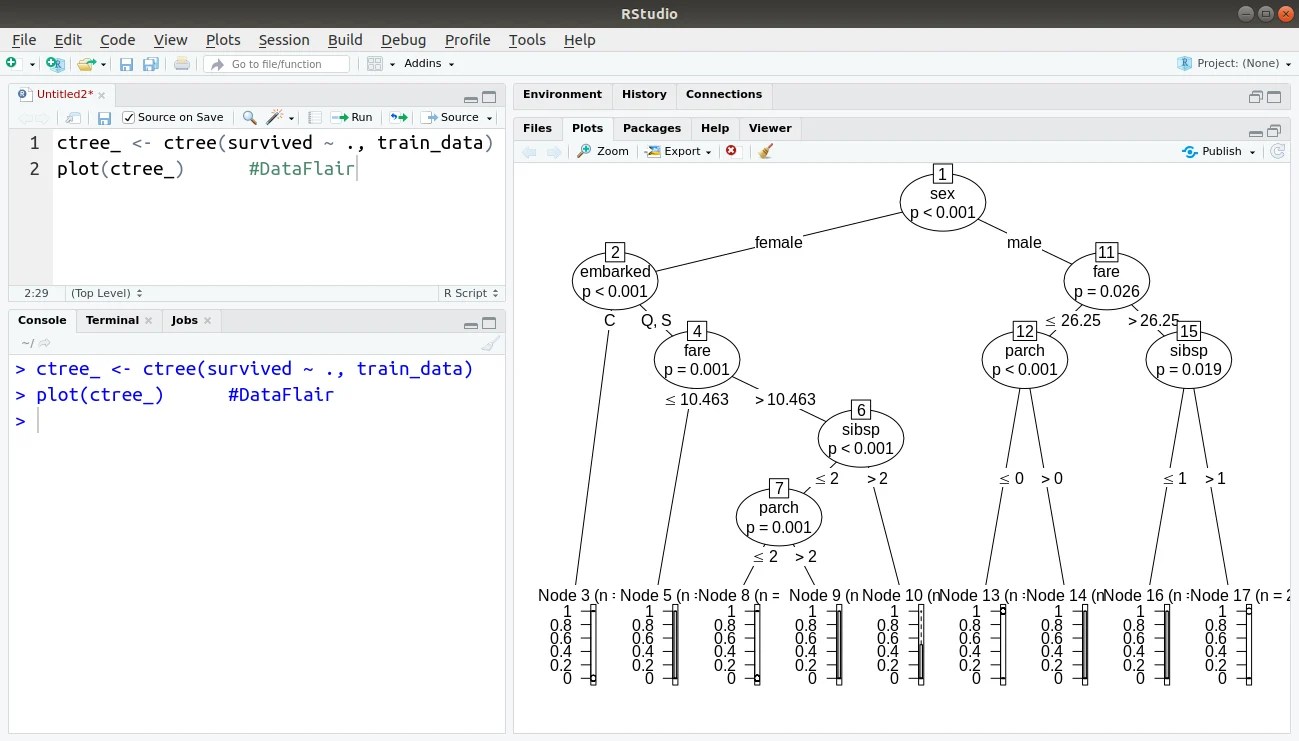Close the Jobs tab
The height and width of the screenshot is (741, 1299).
pyautogui.click(x=207, y=321)
